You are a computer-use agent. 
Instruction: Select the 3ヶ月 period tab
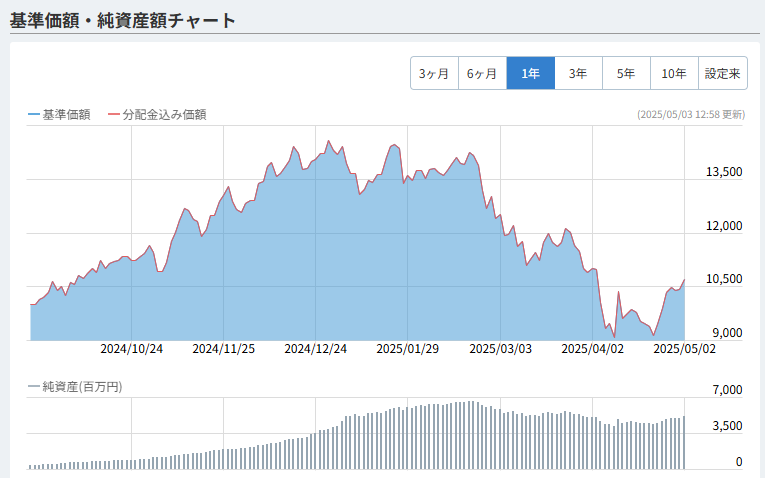(434, 73)
